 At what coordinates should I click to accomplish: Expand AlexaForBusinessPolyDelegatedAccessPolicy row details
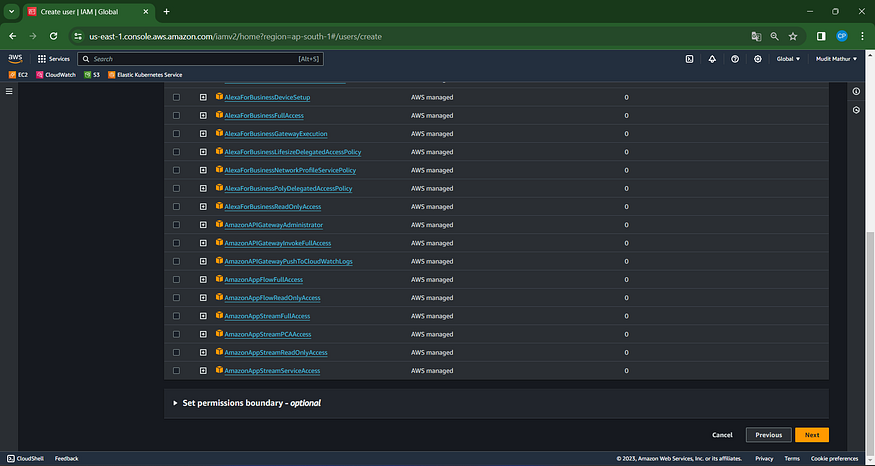pos(203,189)
